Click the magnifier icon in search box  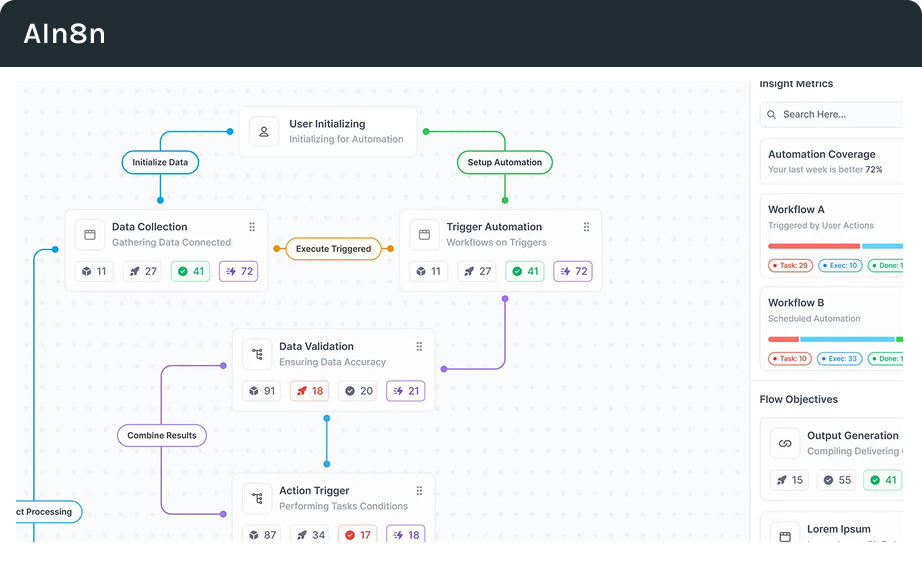772,115
